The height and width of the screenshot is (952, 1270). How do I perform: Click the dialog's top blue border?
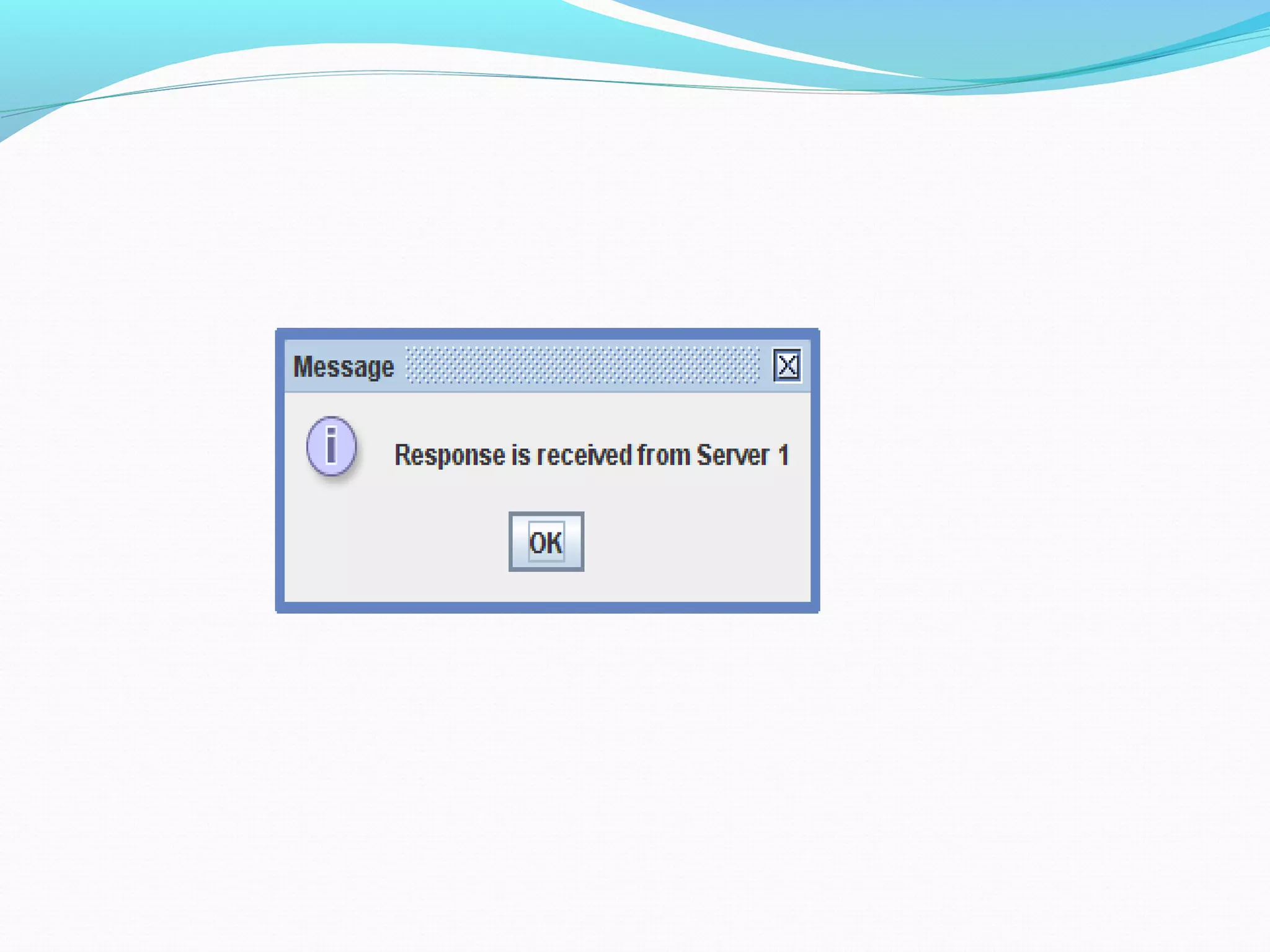(547, 333)
